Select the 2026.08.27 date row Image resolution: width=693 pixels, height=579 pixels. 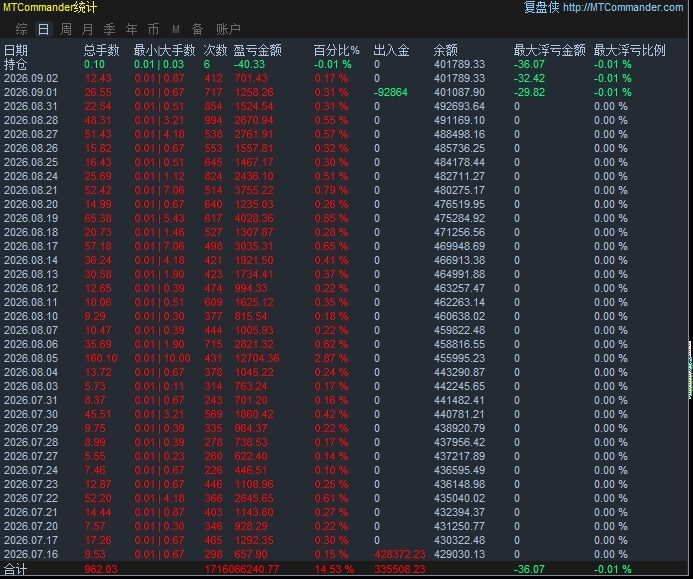(x=31, y=134)
